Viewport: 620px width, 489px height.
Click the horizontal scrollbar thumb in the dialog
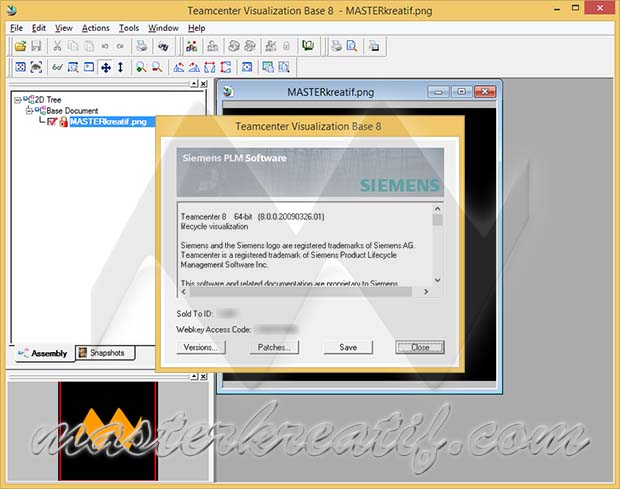[301, 292]
